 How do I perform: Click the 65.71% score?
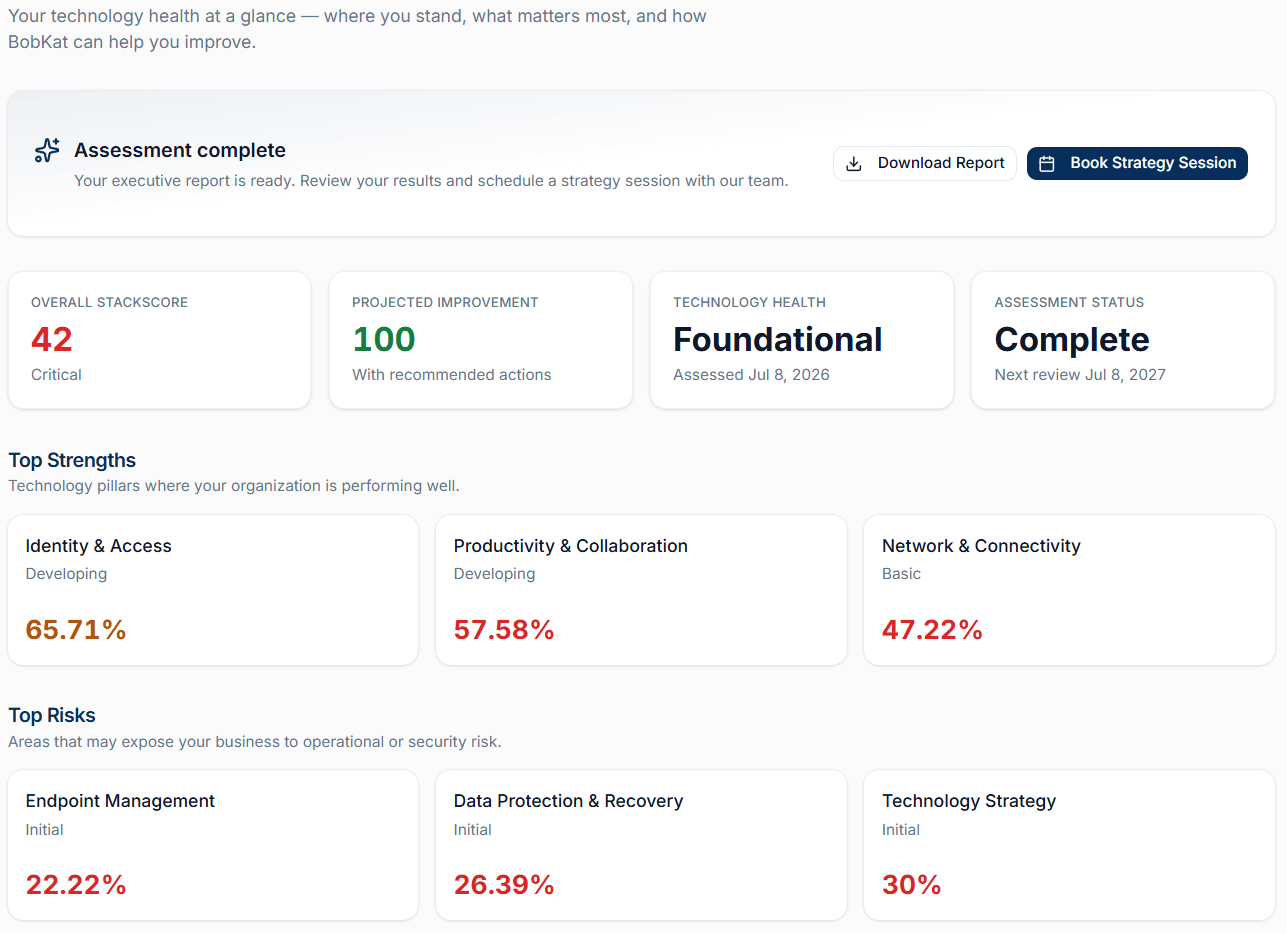(x=76, y=630)
